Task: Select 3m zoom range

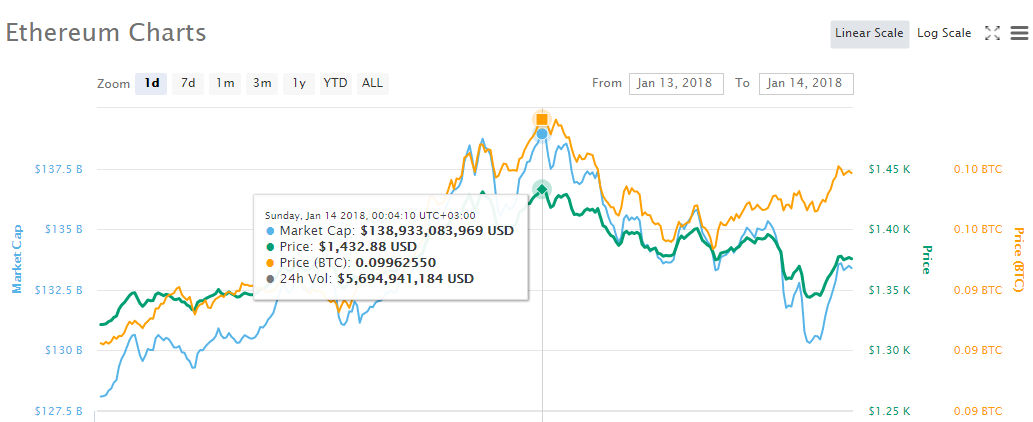Action: point(262,84)
